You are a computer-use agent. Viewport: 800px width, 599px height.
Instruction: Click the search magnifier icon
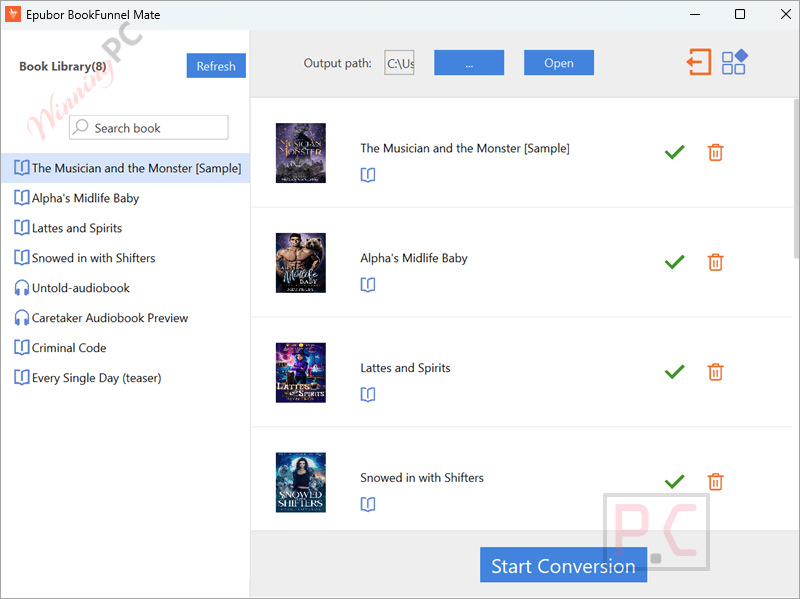click(x=81, y=127)
